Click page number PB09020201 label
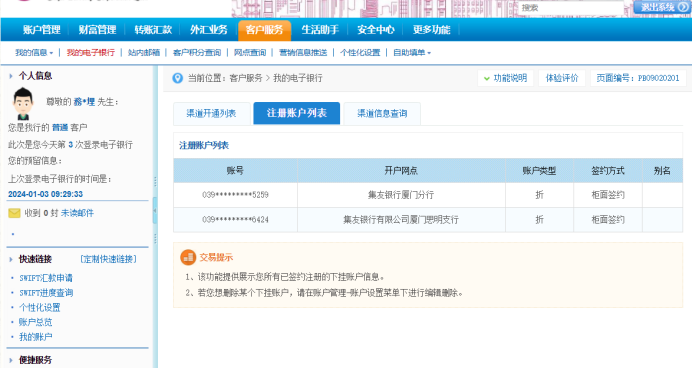The height and width of the screenshot is (368, 693). (x=638, y=78)
